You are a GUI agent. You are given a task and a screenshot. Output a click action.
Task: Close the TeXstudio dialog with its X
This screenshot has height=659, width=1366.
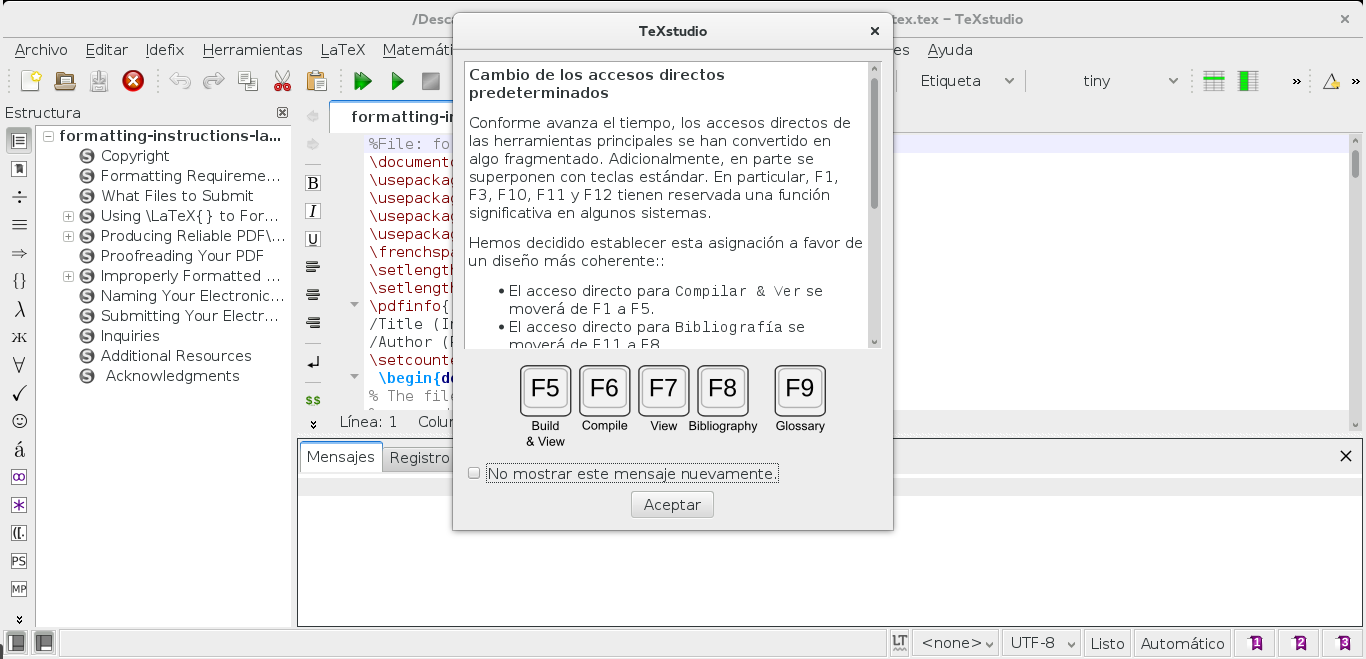875,31
